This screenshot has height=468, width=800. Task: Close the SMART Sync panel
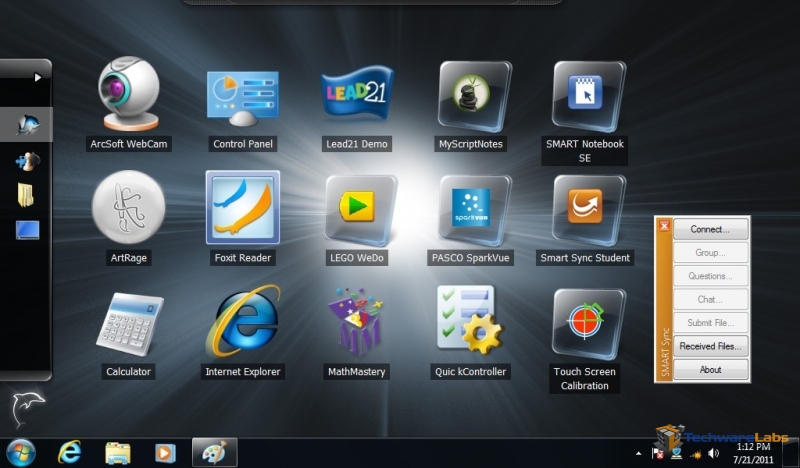coord(664,226)
